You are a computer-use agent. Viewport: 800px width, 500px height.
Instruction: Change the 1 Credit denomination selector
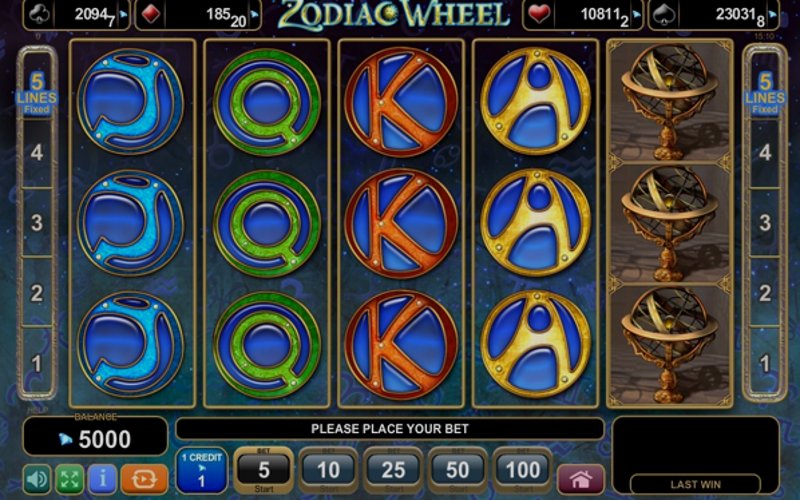[202, 470]
